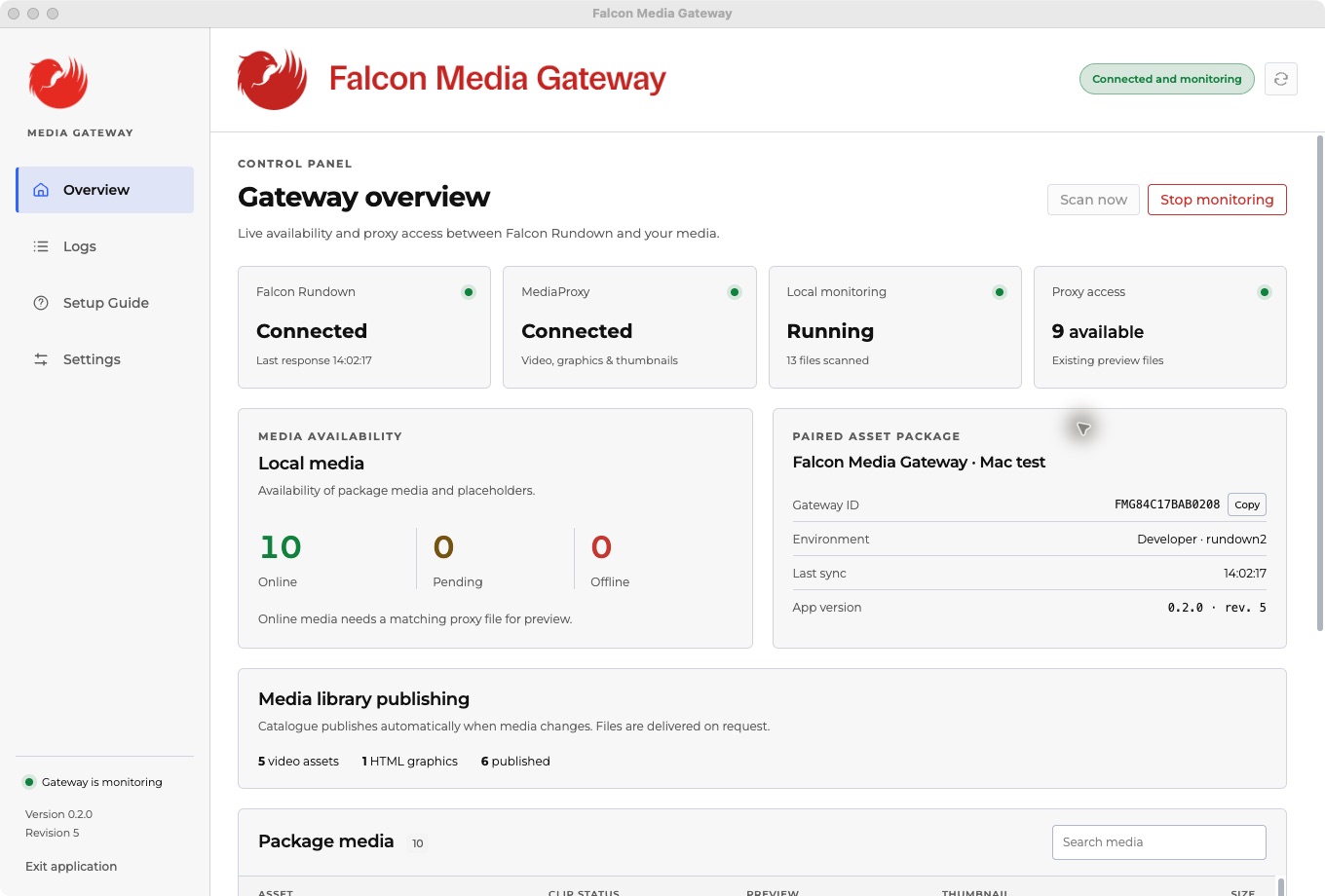The height and width of the screenshot is (896, 1325).
Task: Click the refresh icon in the header
Action: click(x=1280, y=79)
